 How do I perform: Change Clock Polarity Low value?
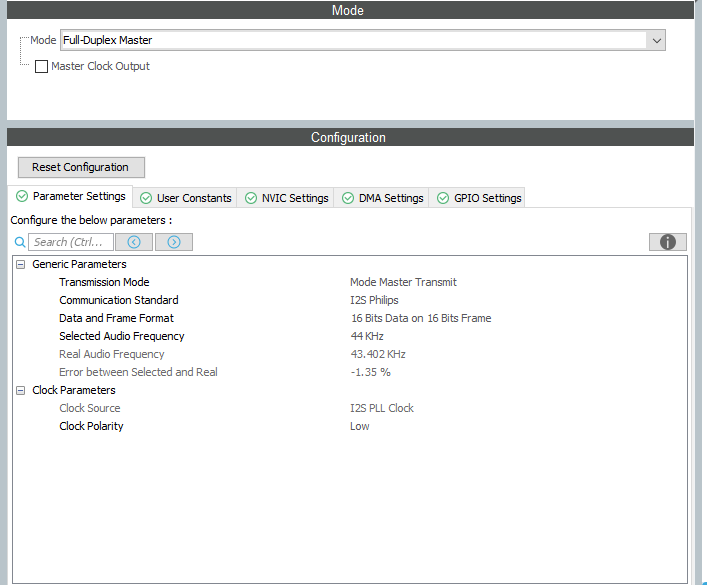tap(359, 427)
